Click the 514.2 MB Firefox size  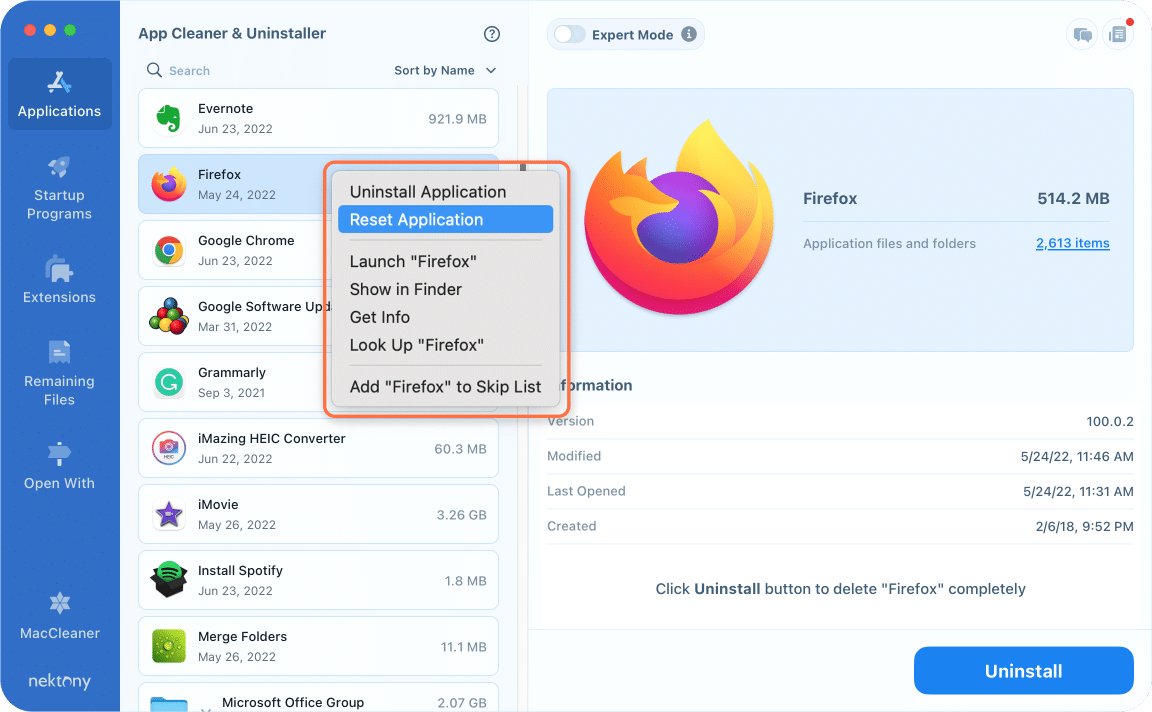tap(1073, 198)
